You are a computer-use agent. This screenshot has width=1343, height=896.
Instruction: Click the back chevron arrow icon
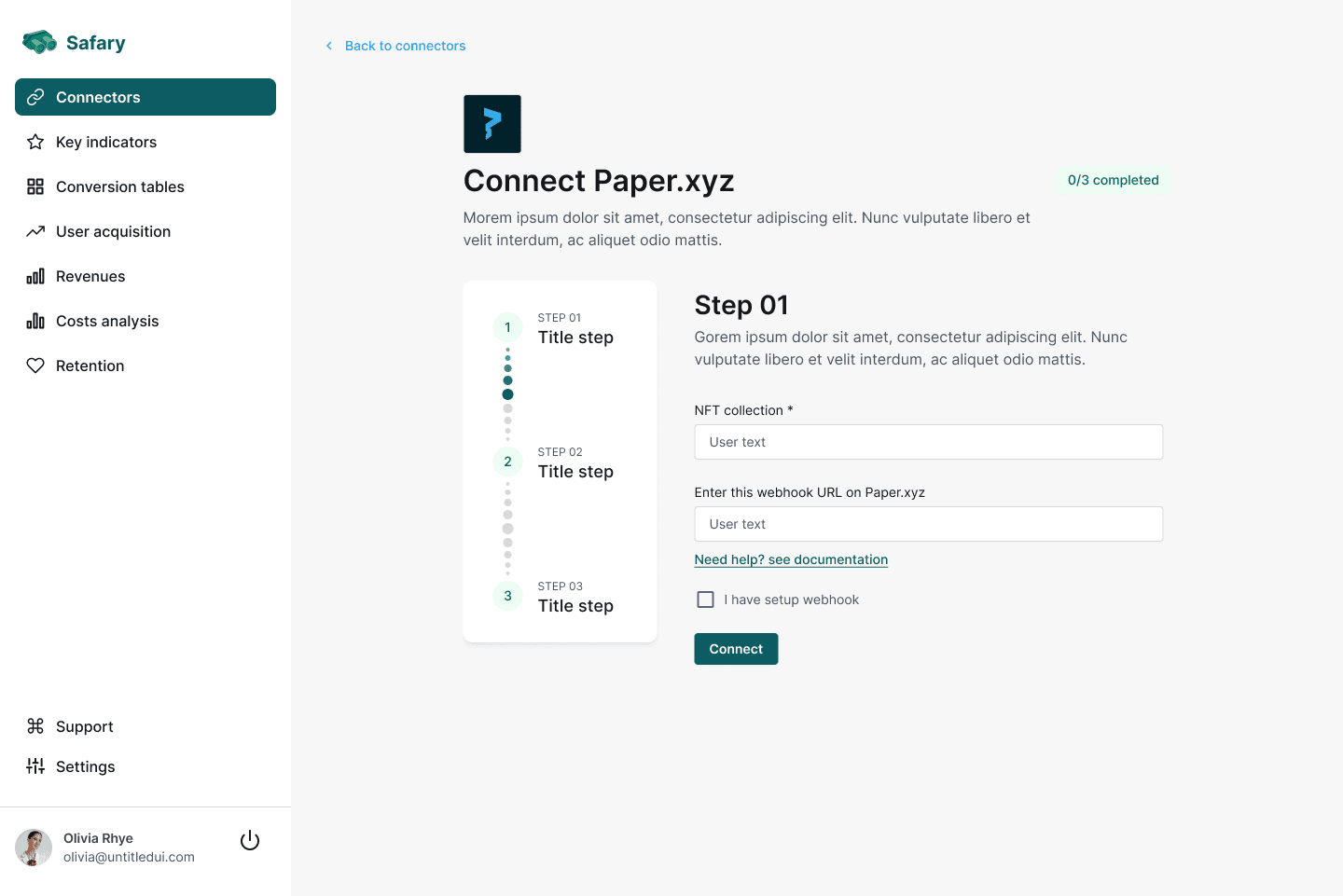[x=328, y=46]
